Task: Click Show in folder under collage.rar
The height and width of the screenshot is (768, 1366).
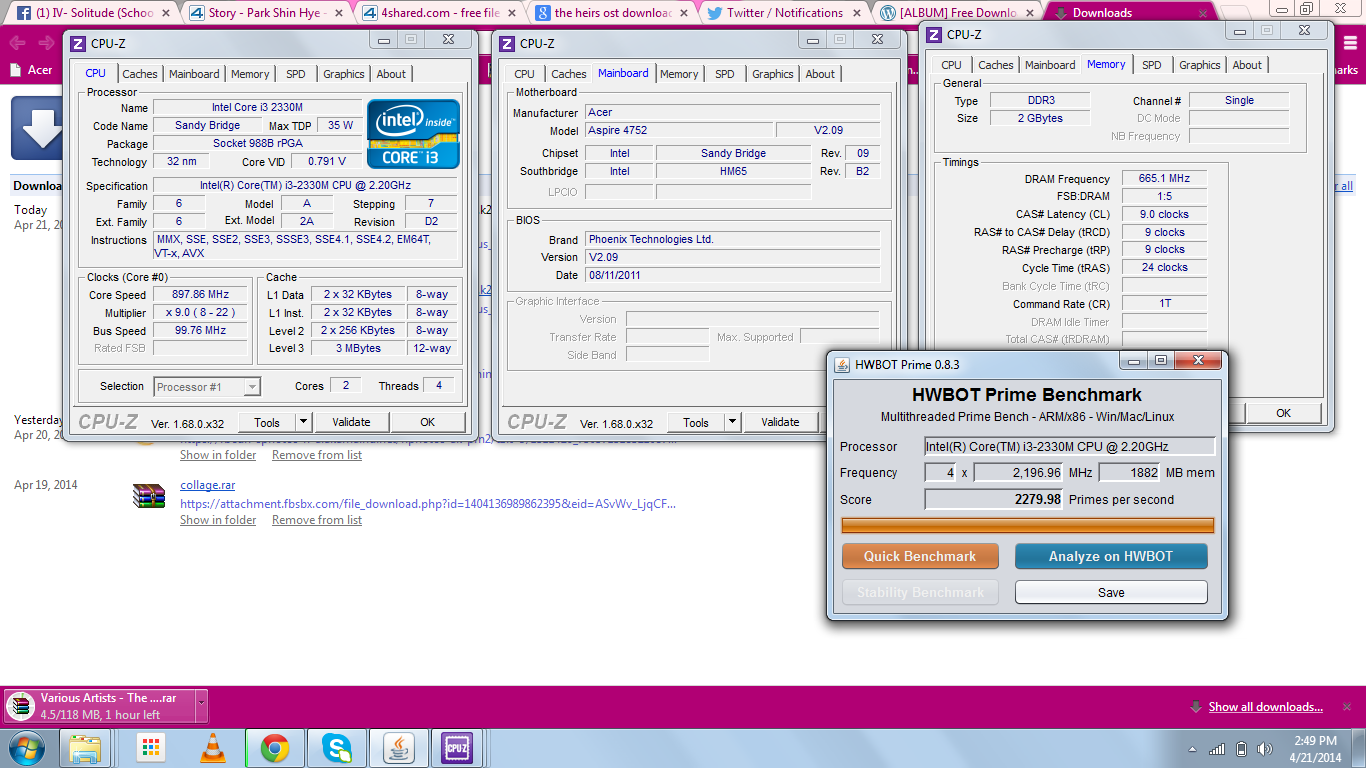Action: pos(218,520)
